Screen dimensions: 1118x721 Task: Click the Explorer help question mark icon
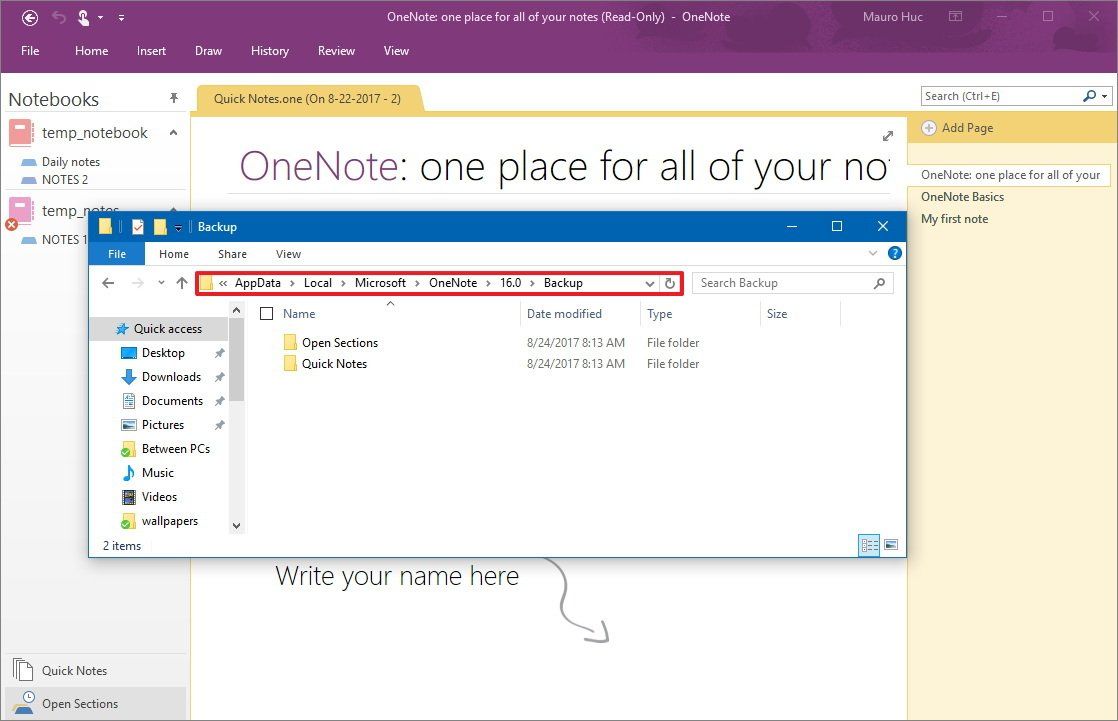pyautogui.click(x=895, y=253)
